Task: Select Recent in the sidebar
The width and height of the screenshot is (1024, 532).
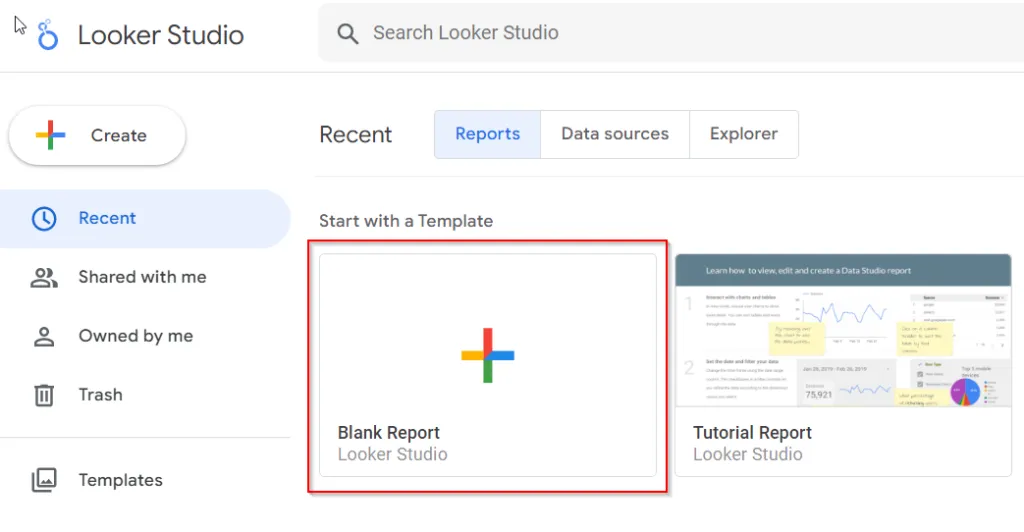Action: coord(145,219)
